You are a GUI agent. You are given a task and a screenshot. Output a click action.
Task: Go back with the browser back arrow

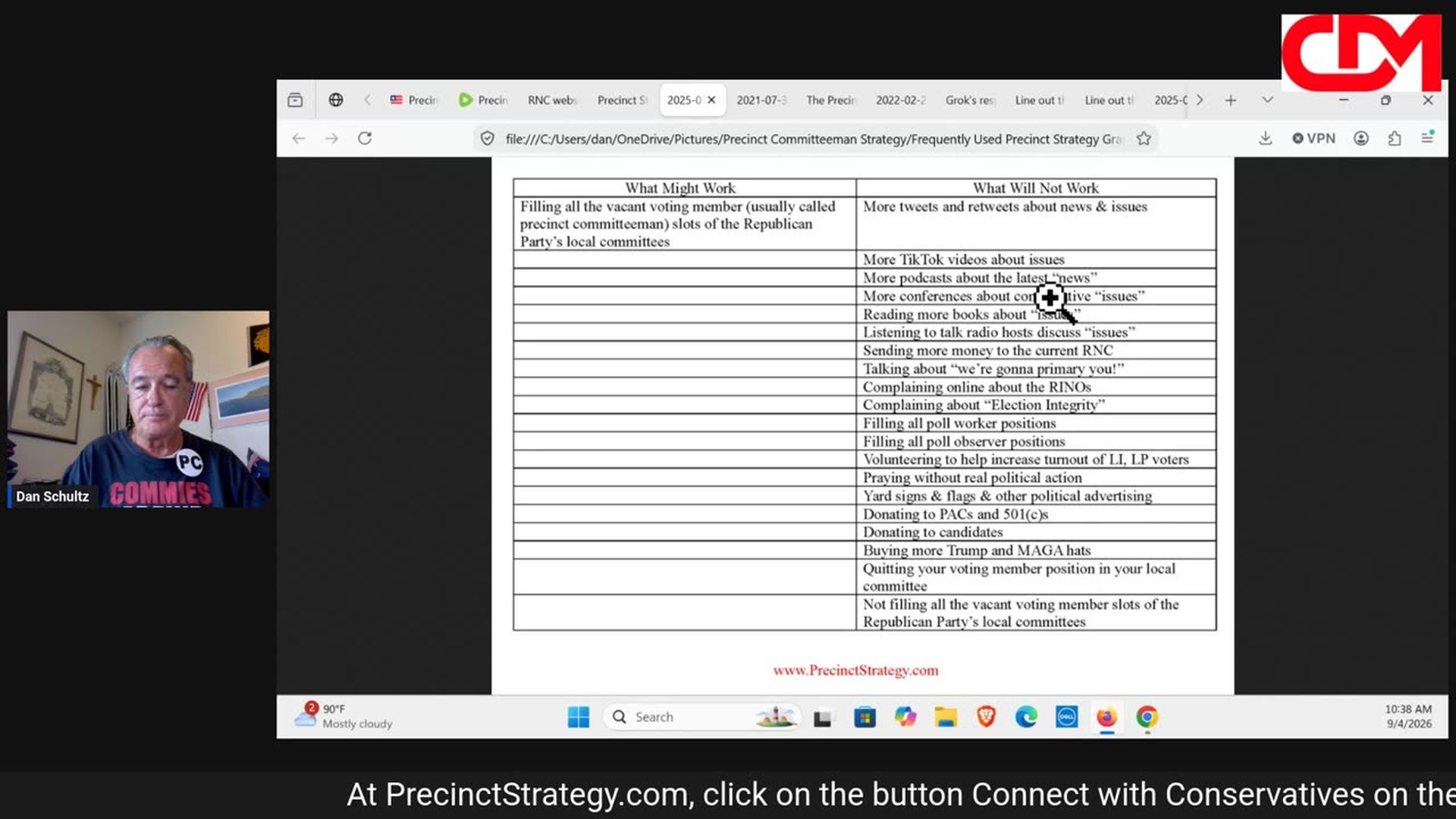tap(299, 139)
